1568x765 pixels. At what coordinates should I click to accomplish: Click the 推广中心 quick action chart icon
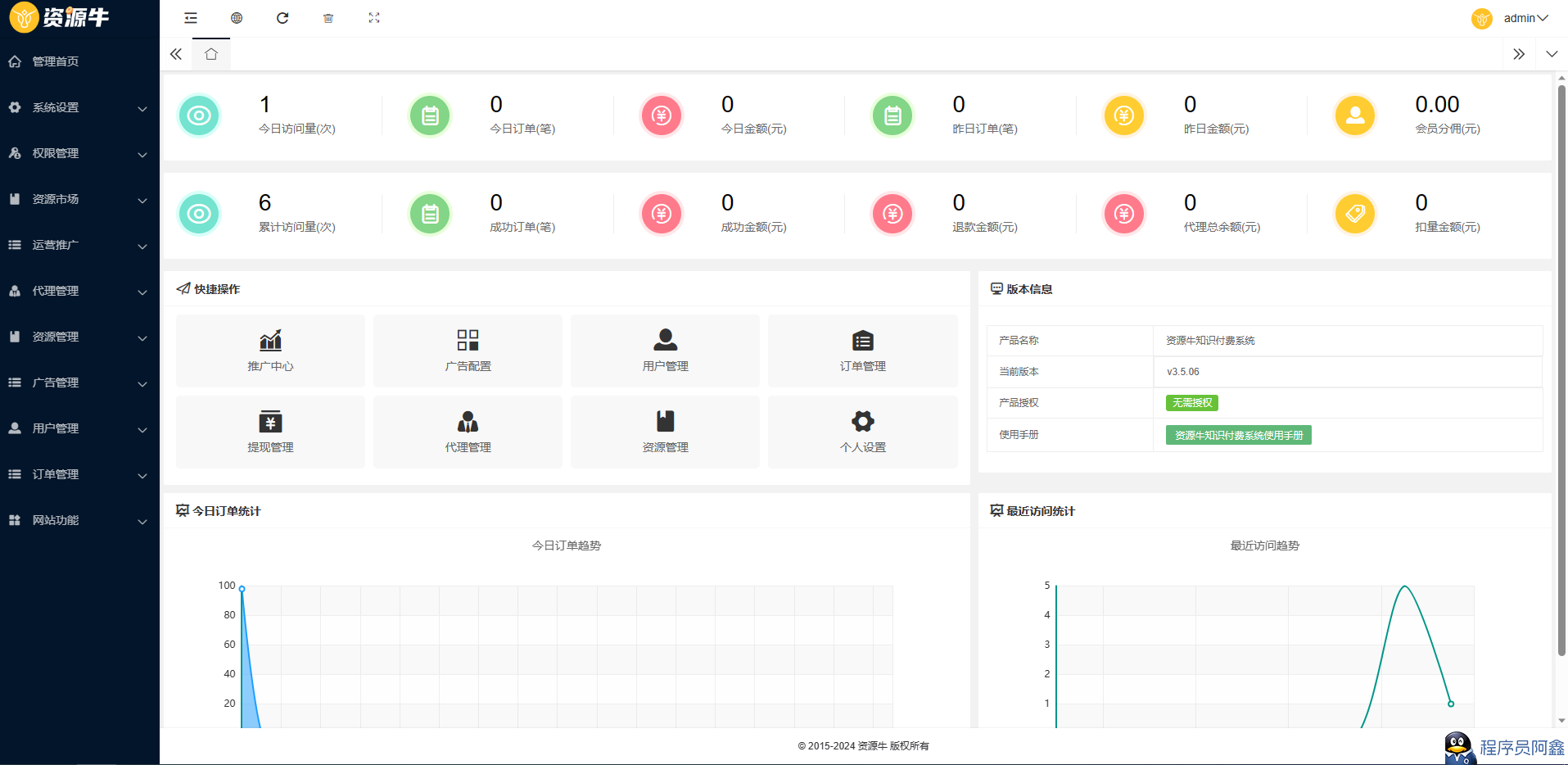coord(270,340)
